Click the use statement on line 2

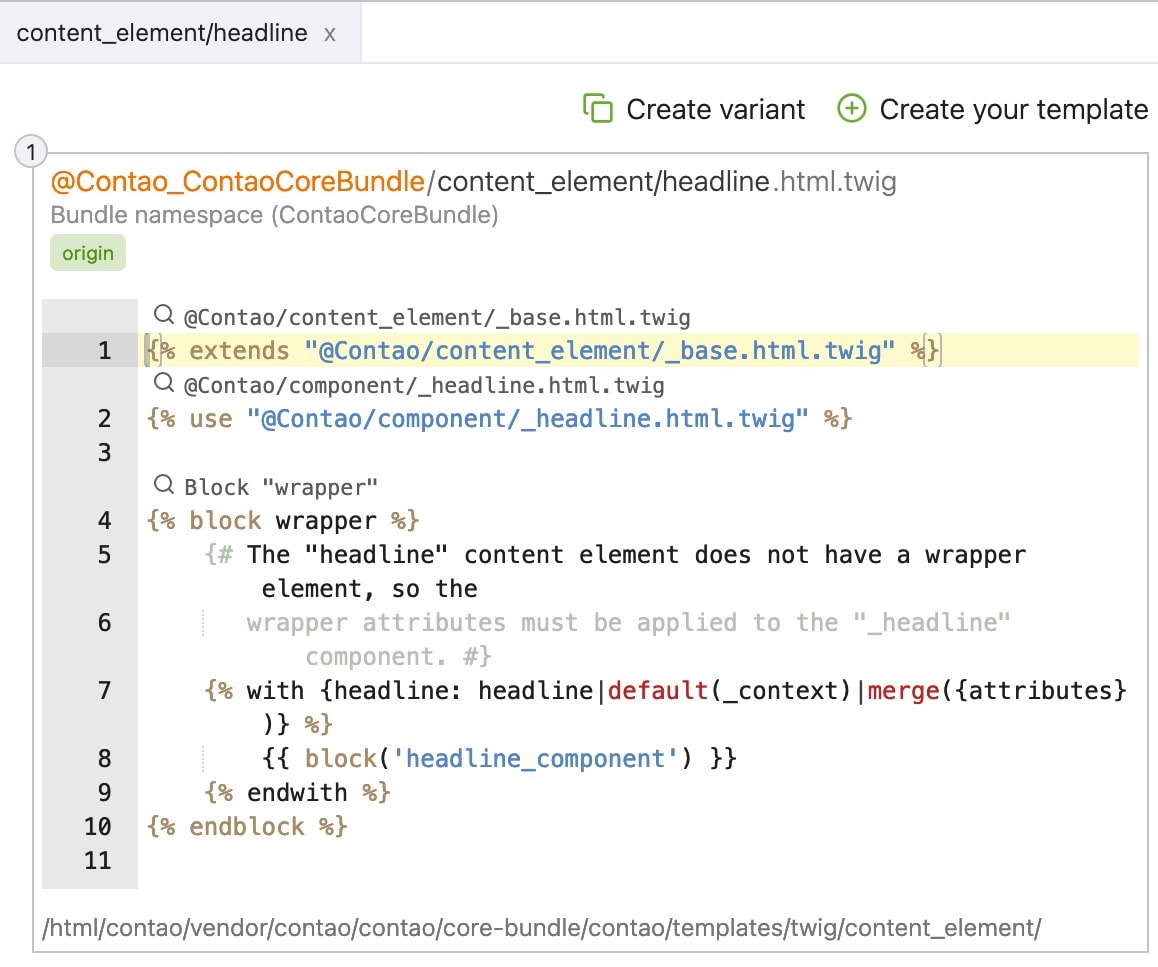499,418
